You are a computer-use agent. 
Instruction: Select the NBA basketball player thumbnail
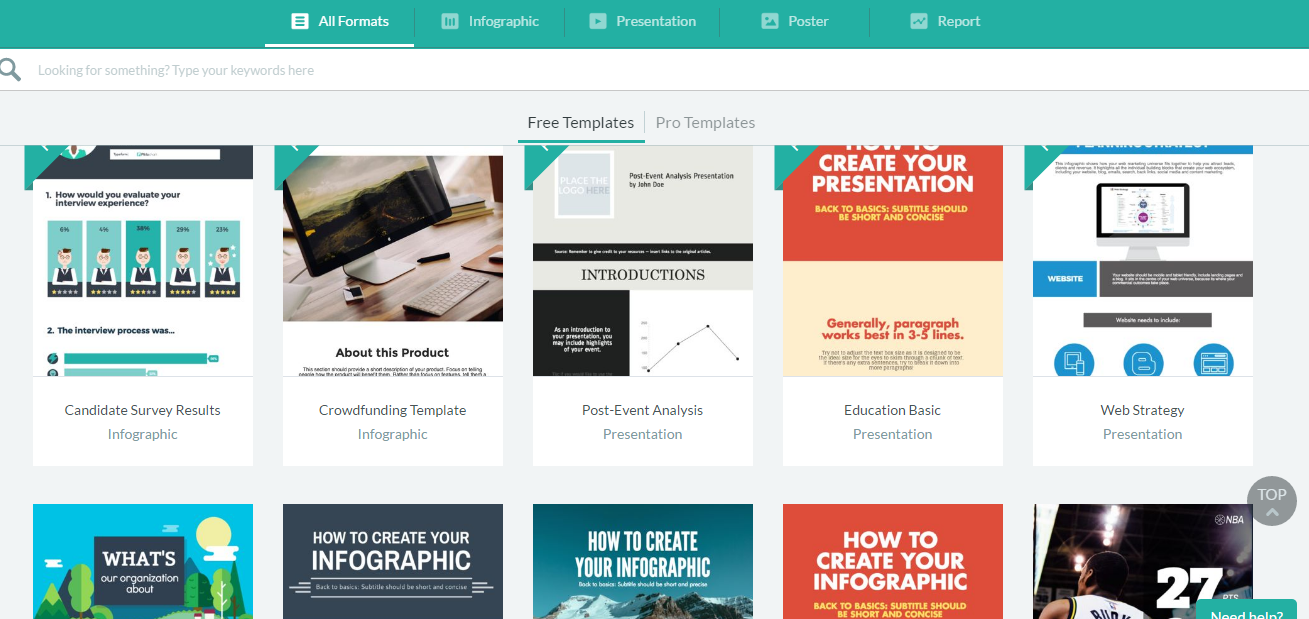tap(1143, 561)
